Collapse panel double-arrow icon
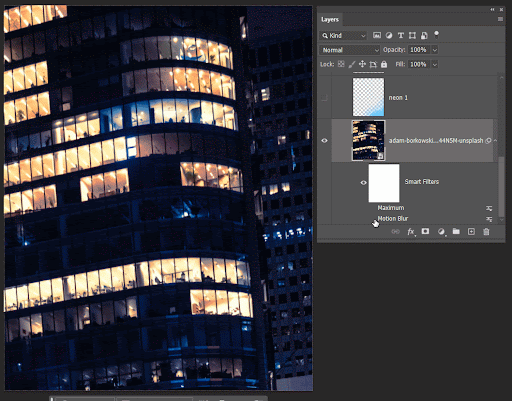The width and height of the screenshot is (512, 401). [492, 10]
